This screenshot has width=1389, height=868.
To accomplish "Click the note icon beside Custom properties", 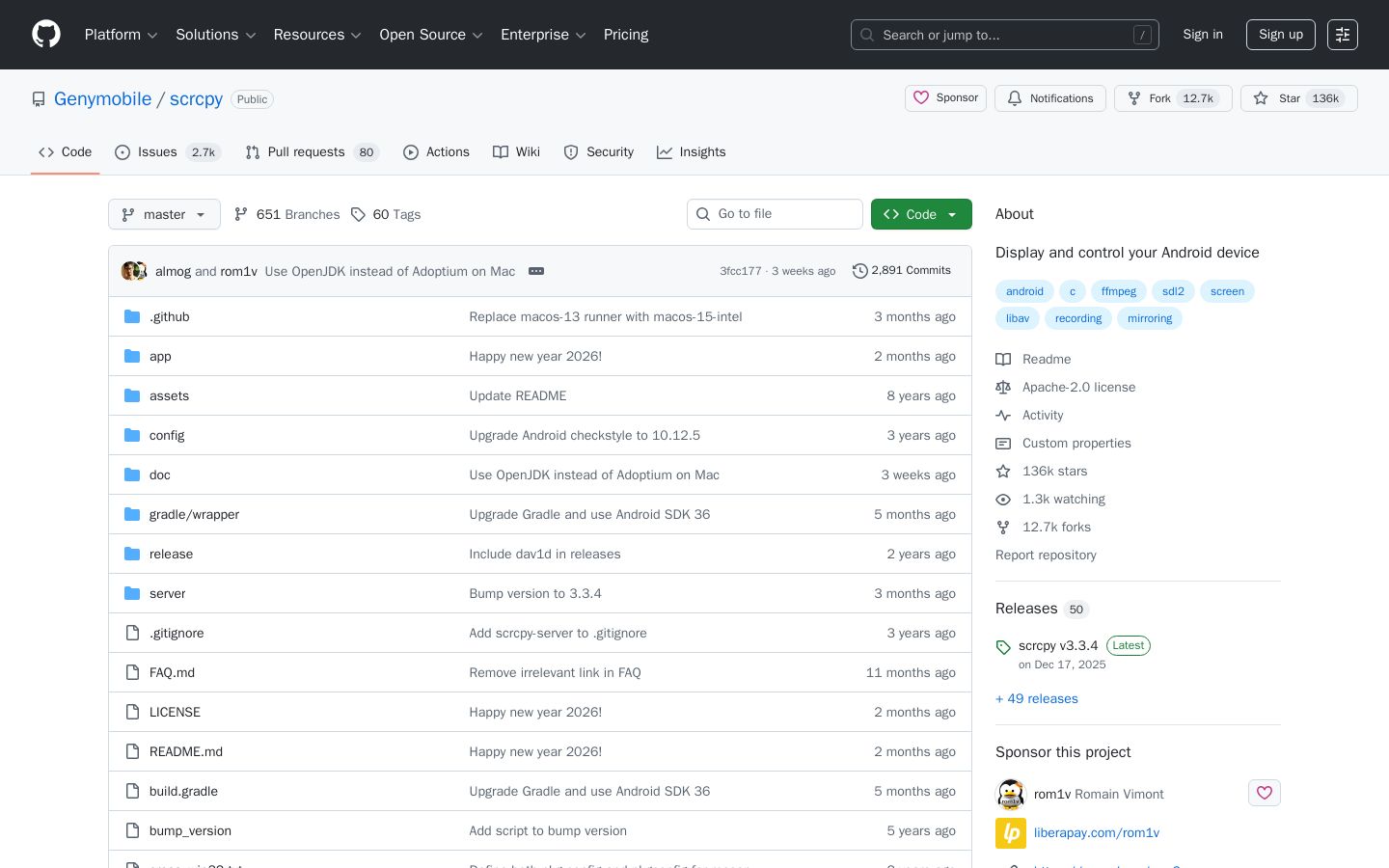I will tap(1003, 443).
